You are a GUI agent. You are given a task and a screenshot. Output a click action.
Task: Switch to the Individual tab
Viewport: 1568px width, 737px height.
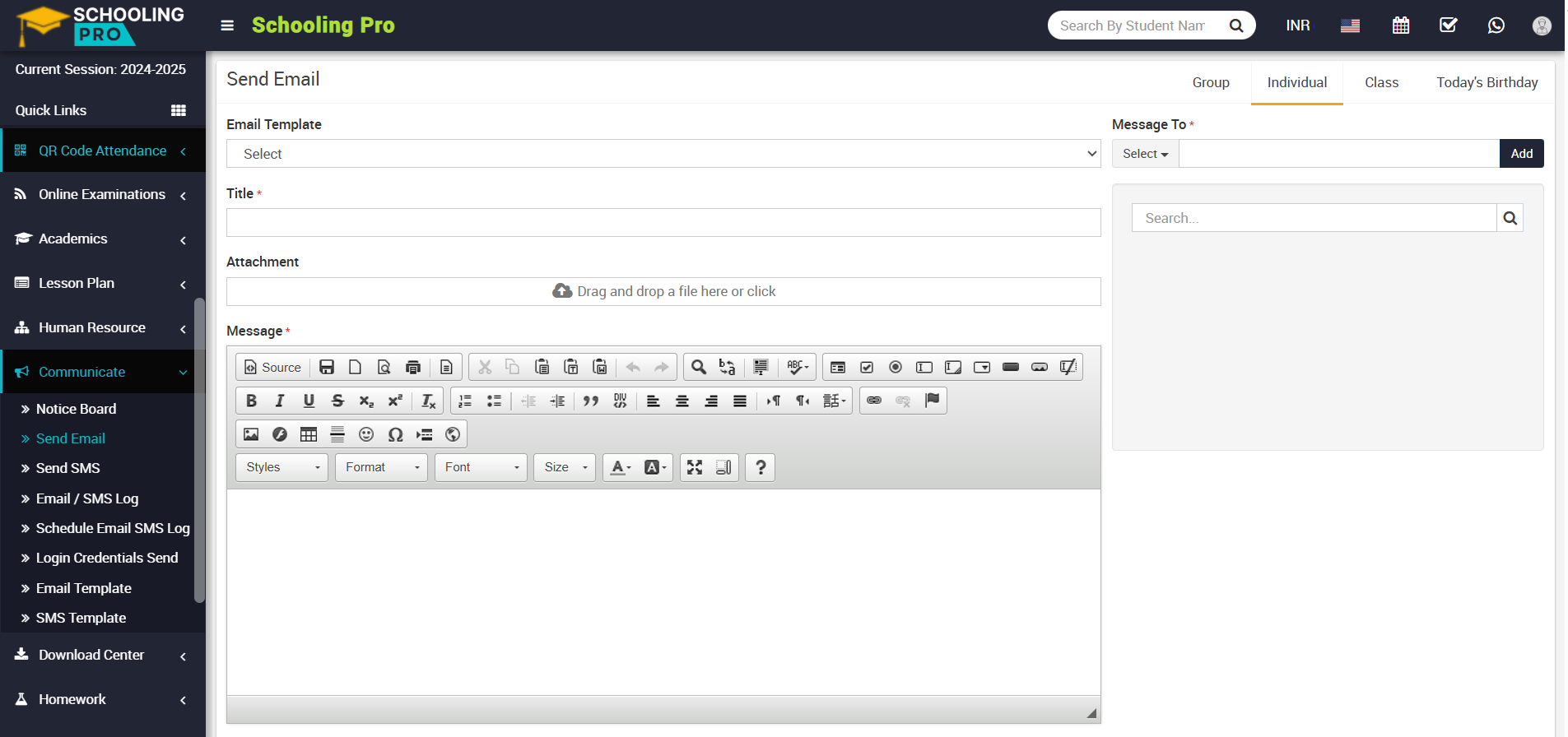point(1297,82)
